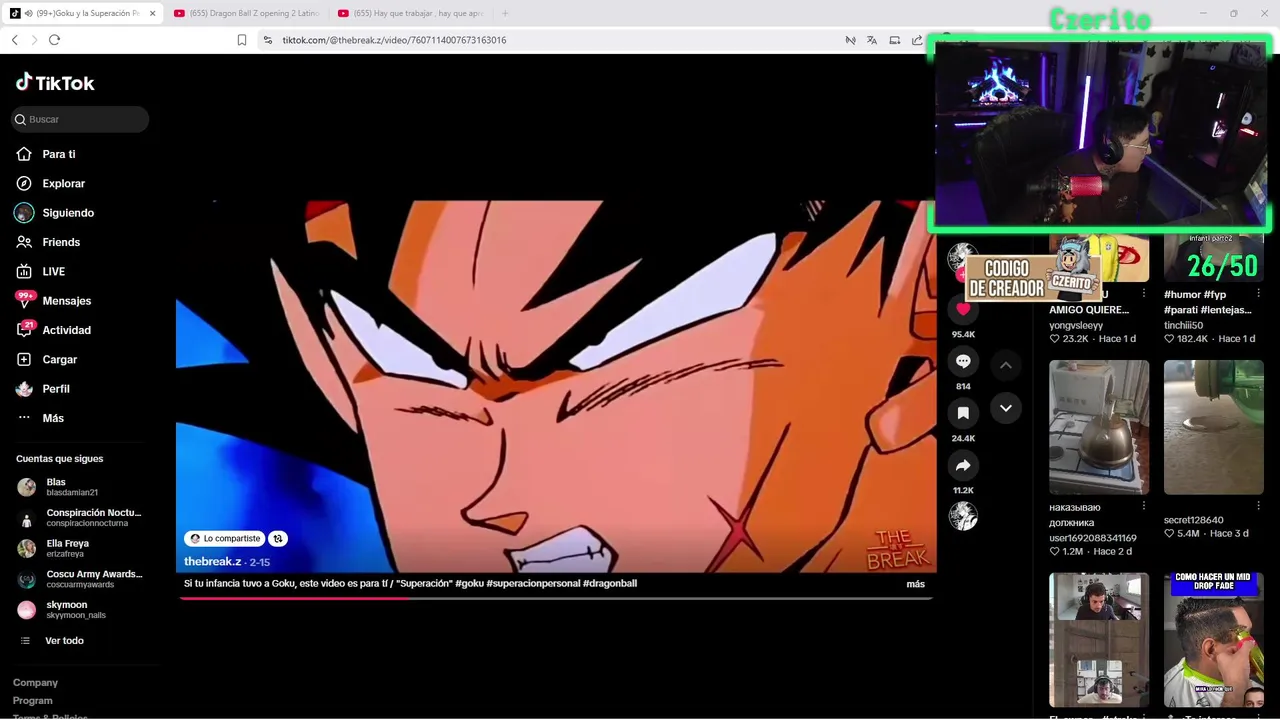Open the secret128640 video thumbnail
The height and width of the screenshot is (720, 1280).
[1214, 427]
